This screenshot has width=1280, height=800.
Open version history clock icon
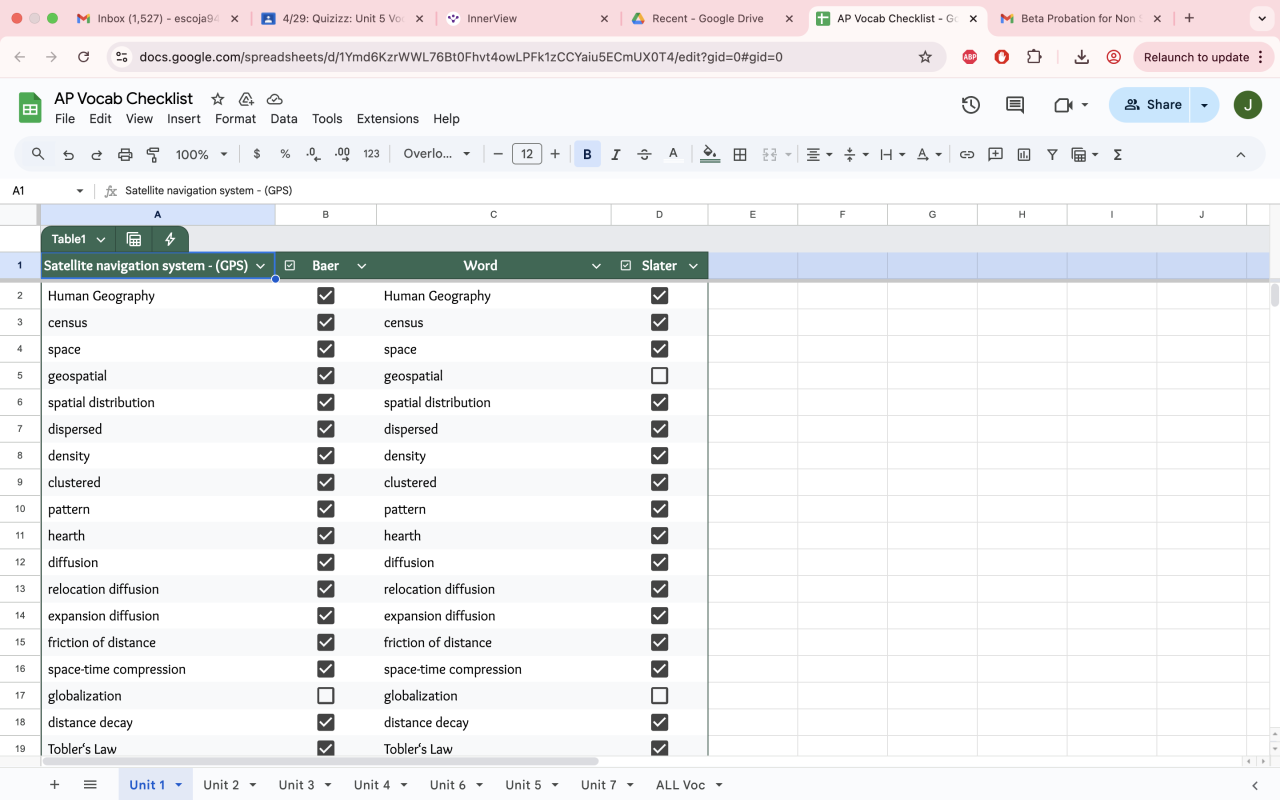[970, 105]
